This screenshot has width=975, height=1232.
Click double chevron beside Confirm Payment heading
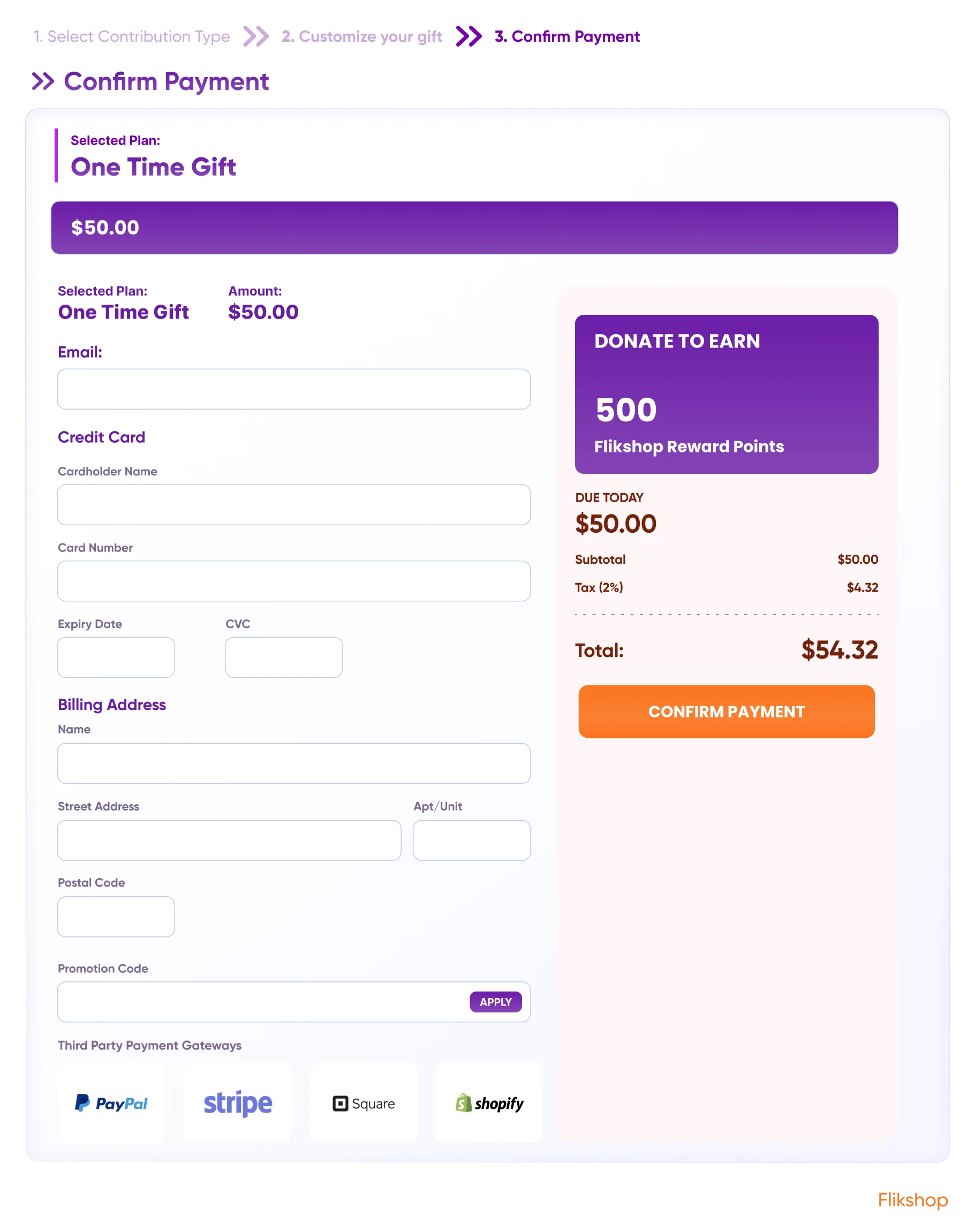(x=43, y=81)
